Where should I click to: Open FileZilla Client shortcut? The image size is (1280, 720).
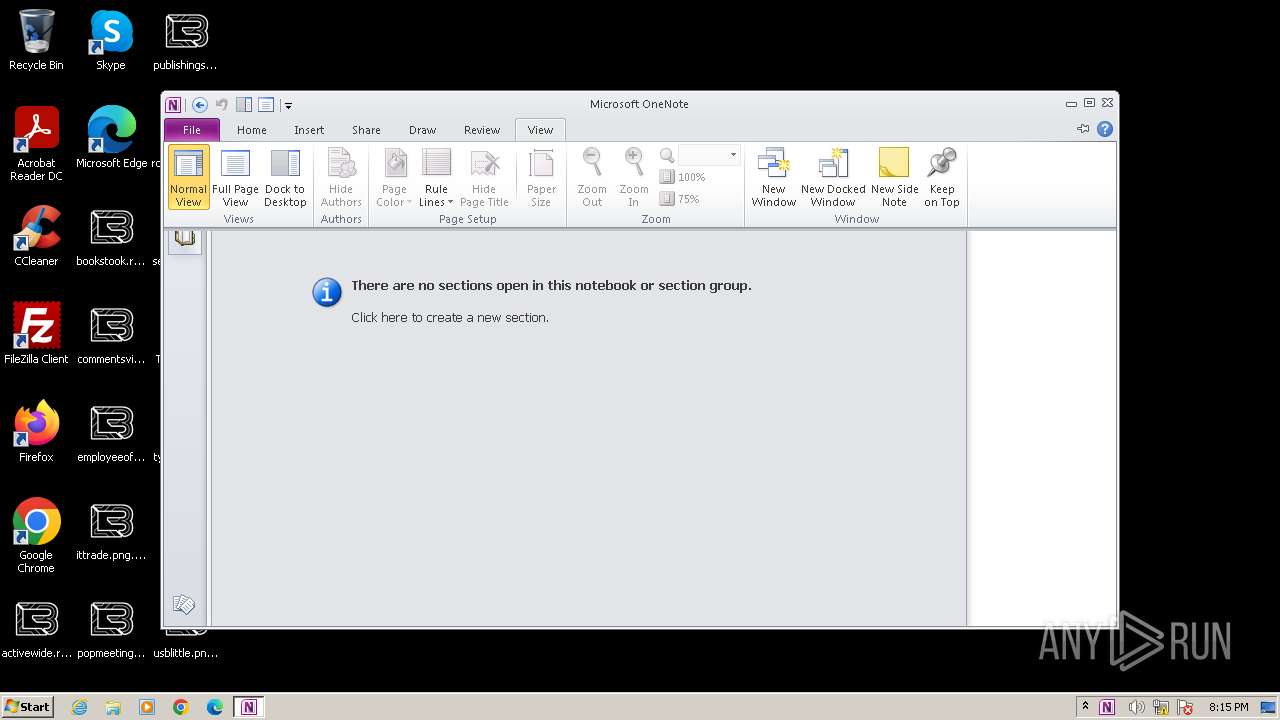pyautogui.click(x=36, y=334)
